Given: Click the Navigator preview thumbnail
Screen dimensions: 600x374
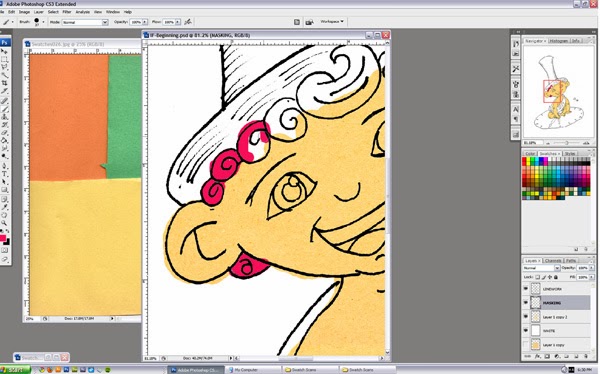Looking at the screenshot, I should [x=558, y=92].
